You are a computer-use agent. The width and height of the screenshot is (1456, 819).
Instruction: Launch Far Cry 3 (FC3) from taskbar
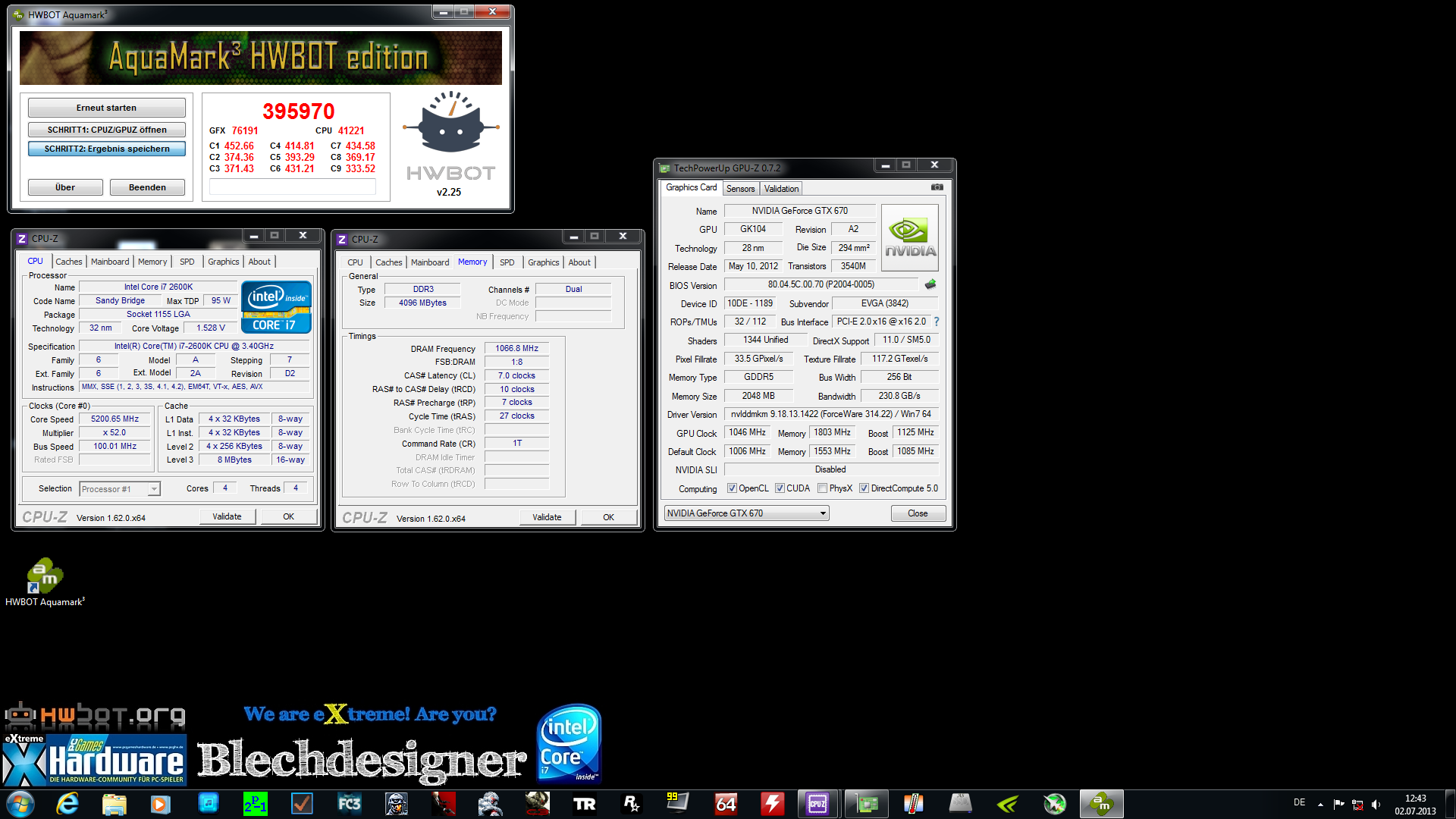(349, 804)
